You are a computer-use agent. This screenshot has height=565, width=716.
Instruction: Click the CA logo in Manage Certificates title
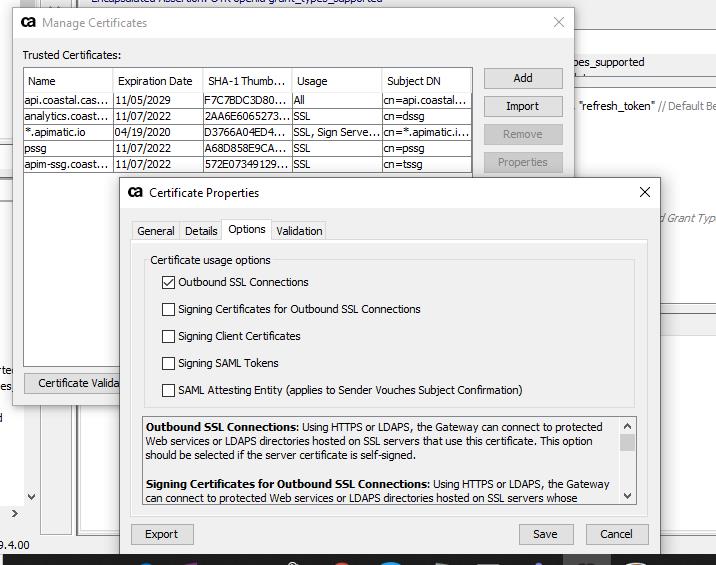click(x=28, y=22)
